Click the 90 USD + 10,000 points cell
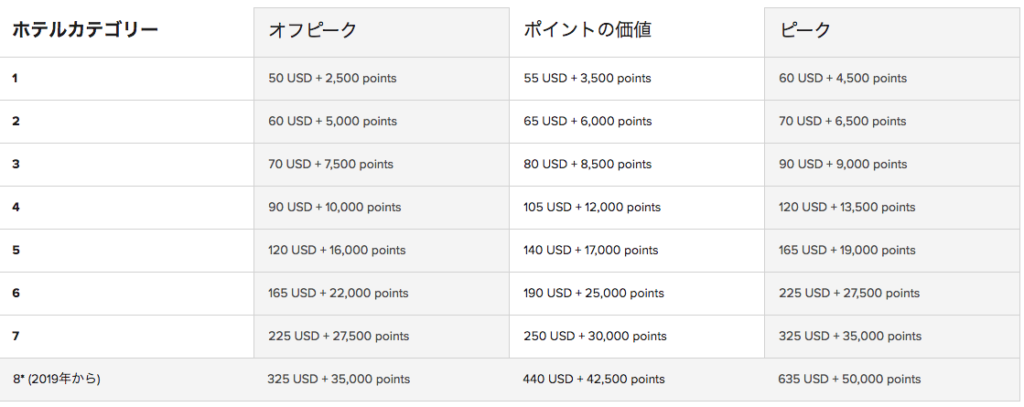 334,208
